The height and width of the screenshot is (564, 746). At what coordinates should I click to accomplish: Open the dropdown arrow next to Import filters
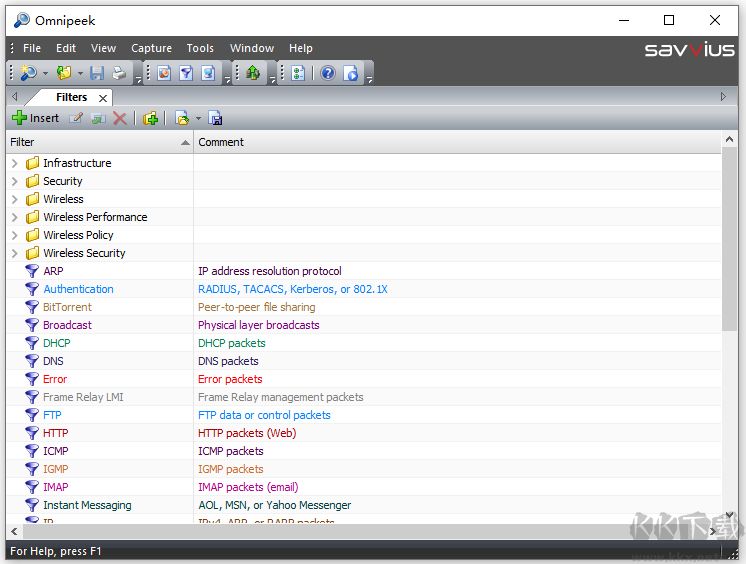click(x=198, y=119)
